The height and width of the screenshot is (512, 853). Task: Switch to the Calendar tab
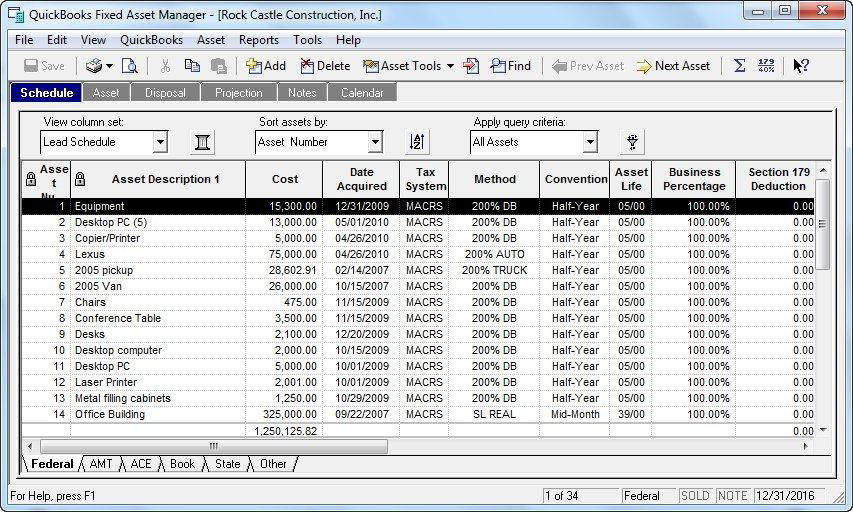pyautogui.click(x=362, y=92)
